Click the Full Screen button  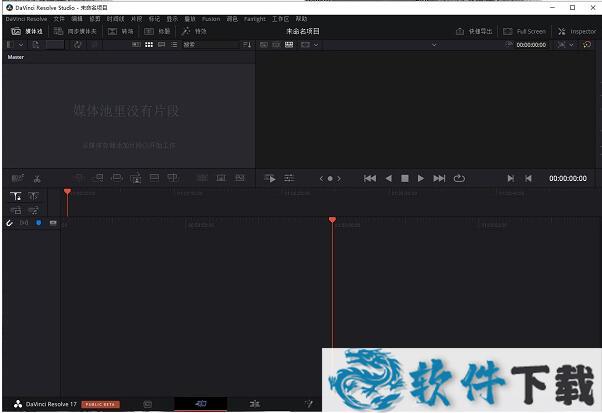tap(526, 31)
